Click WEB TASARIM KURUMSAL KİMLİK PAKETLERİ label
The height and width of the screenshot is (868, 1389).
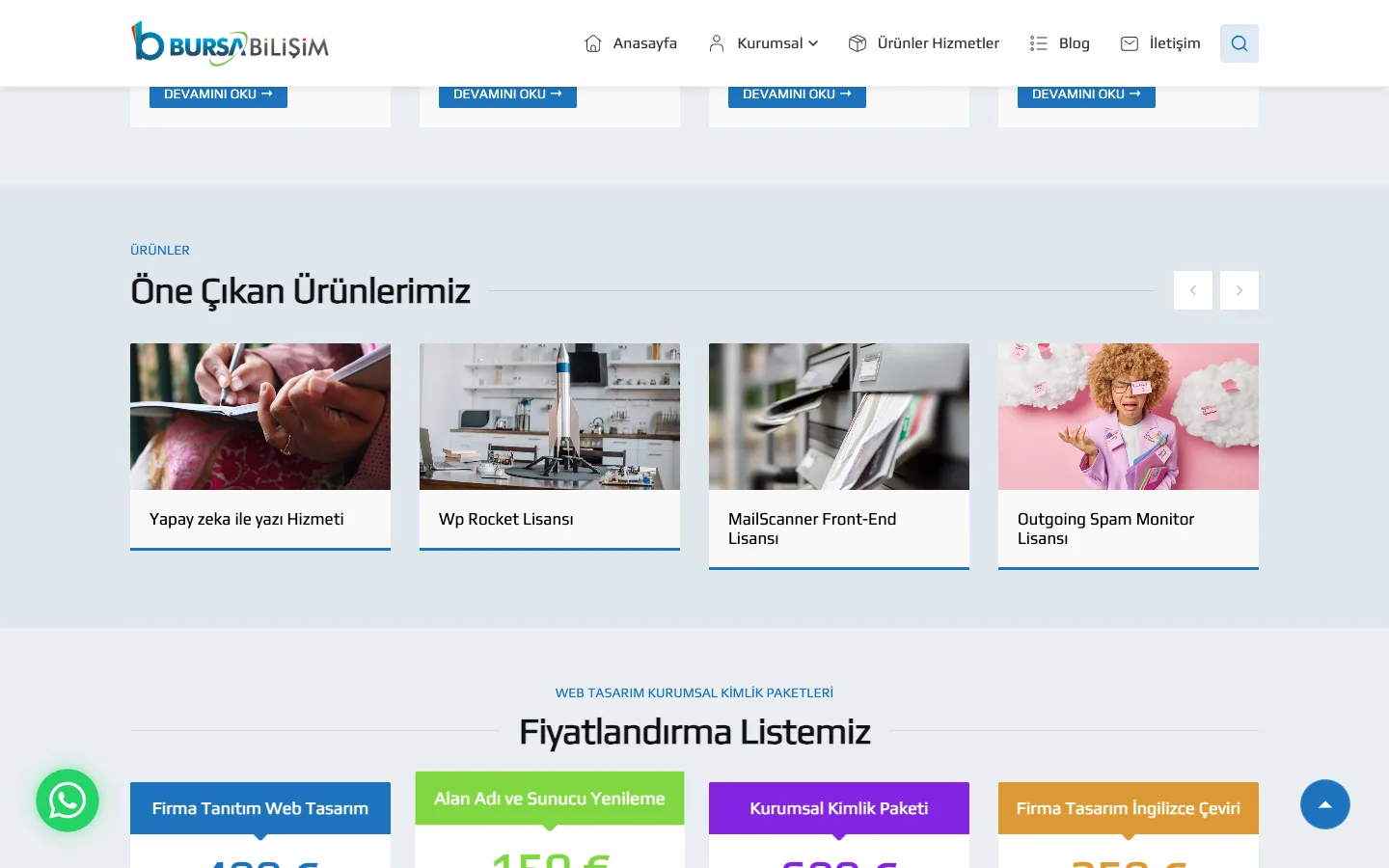click(x=694, y=692)
